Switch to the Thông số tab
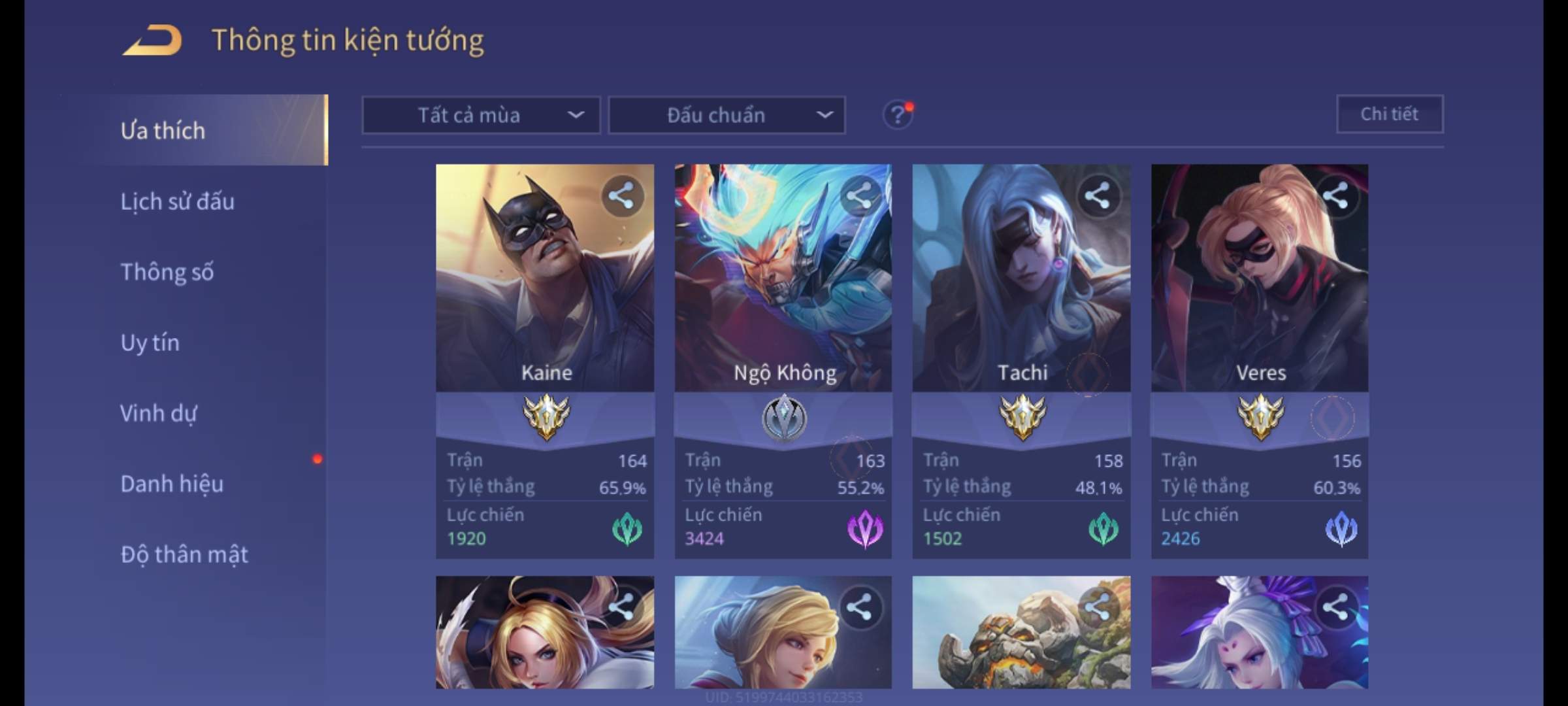This screenshot has height=706, width=1568. pyautogui.click(x=167, y=272)
